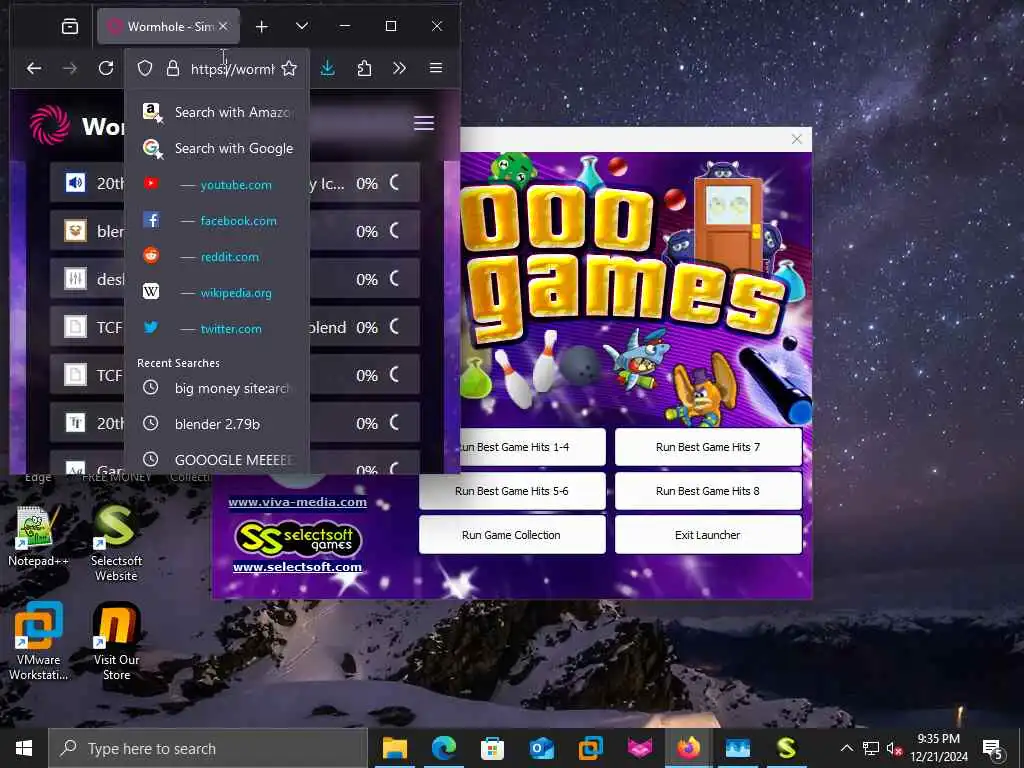Choose twitter.com from the suggestions
This screenshot has width=1024, height=768.
[x=217, y=328]
